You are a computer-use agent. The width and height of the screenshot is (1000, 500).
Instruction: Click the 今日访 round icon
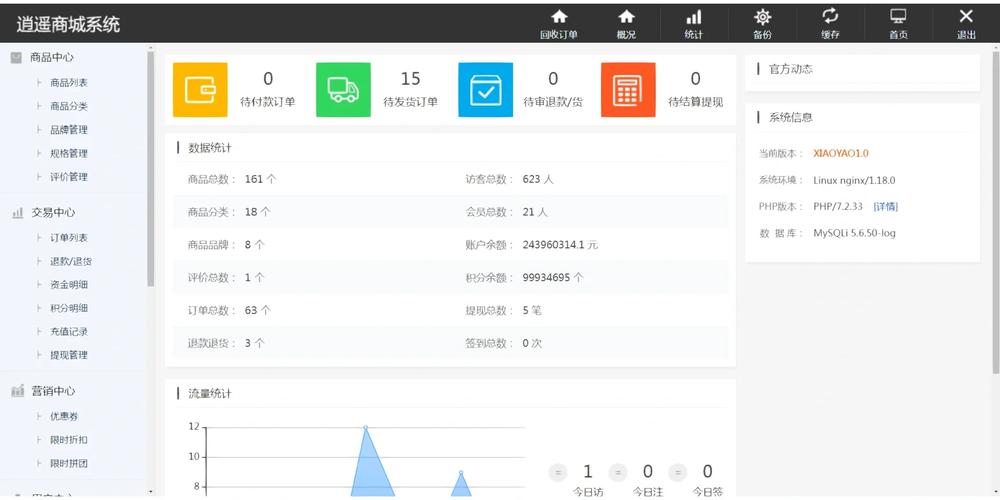coord(558,473)
